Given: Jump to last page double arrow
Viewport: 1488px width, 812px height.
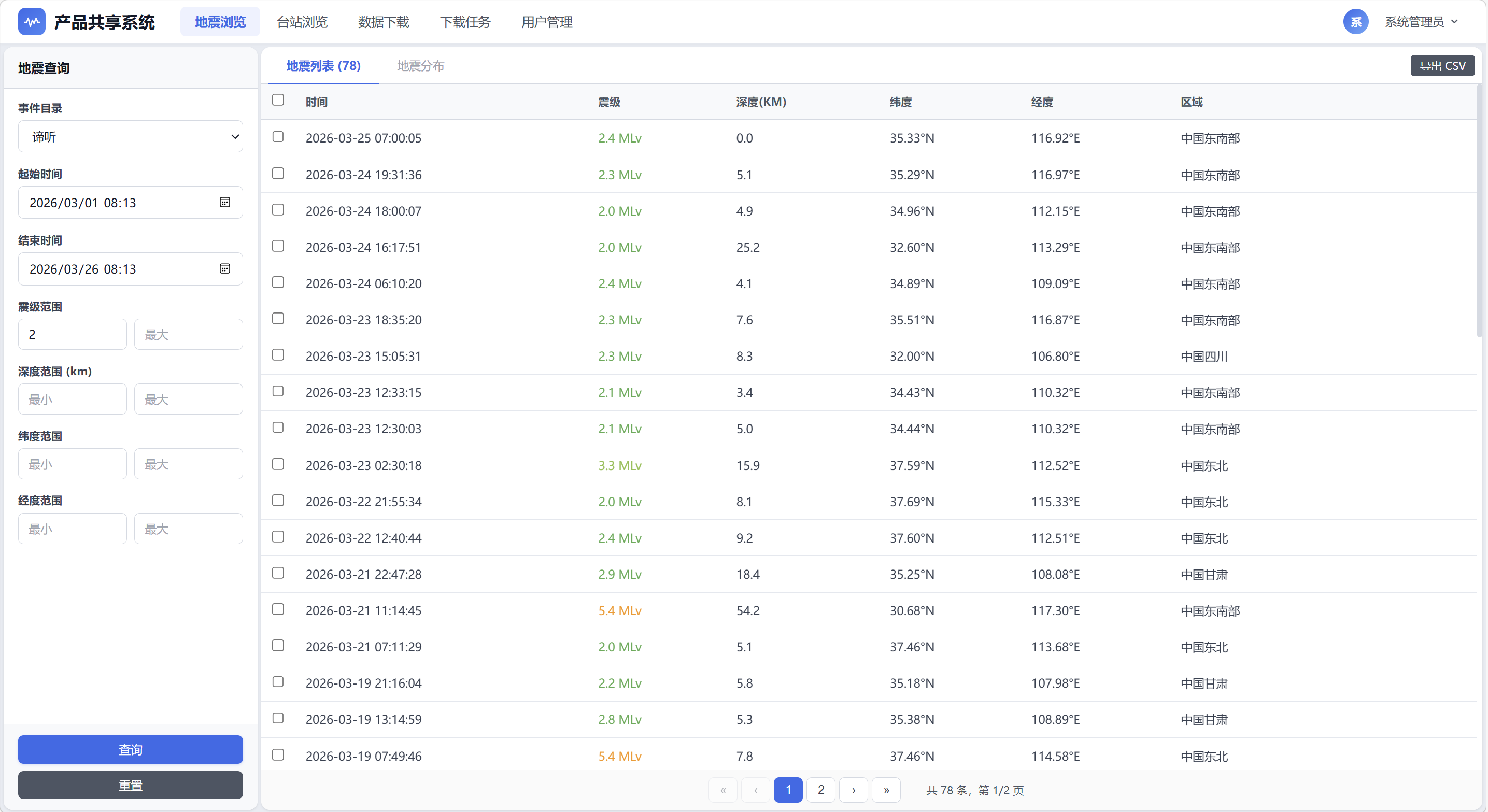Looking at the screenshot, I should [x=886, y=790].
